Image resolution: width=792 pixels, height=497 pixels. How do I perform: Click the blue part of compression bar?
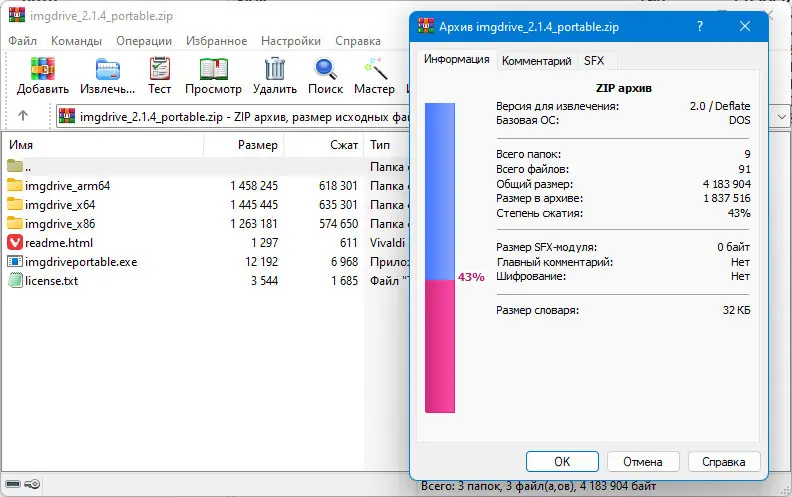click(439, 191)
